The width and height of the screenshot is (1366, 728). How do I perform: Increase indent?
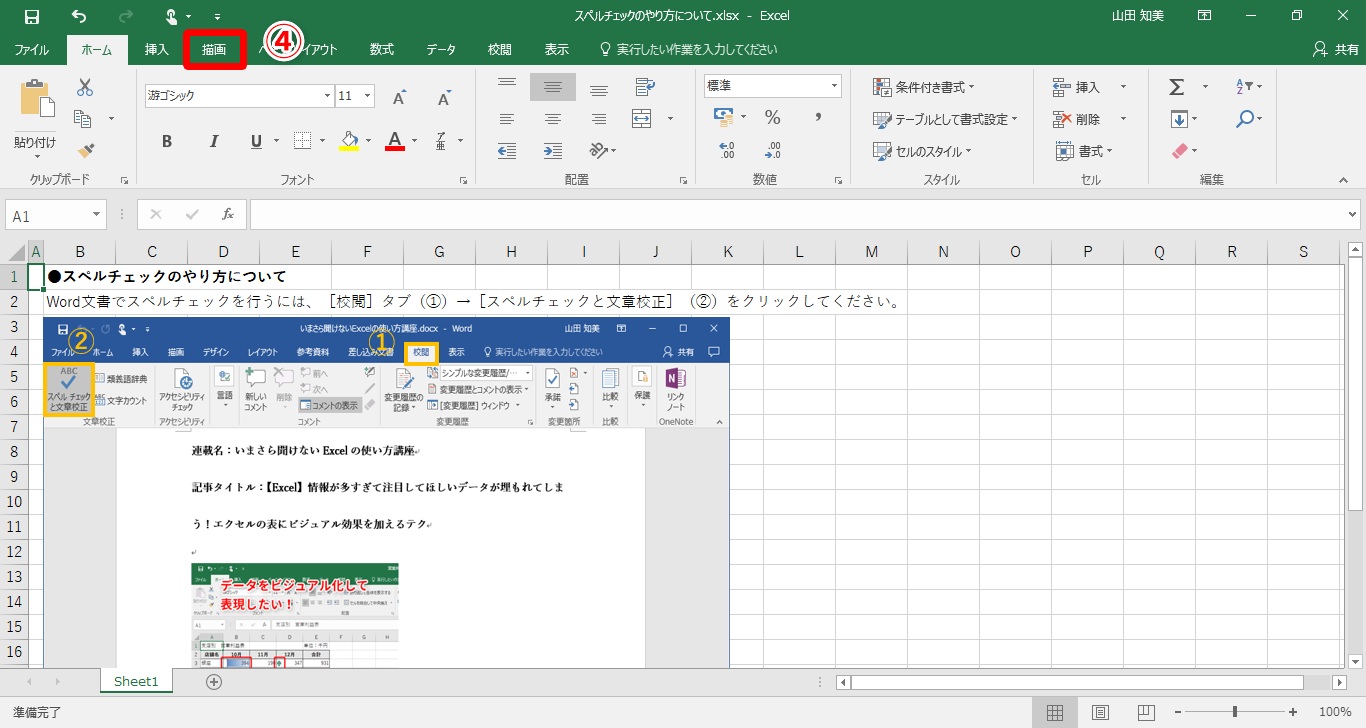(553, 151)
